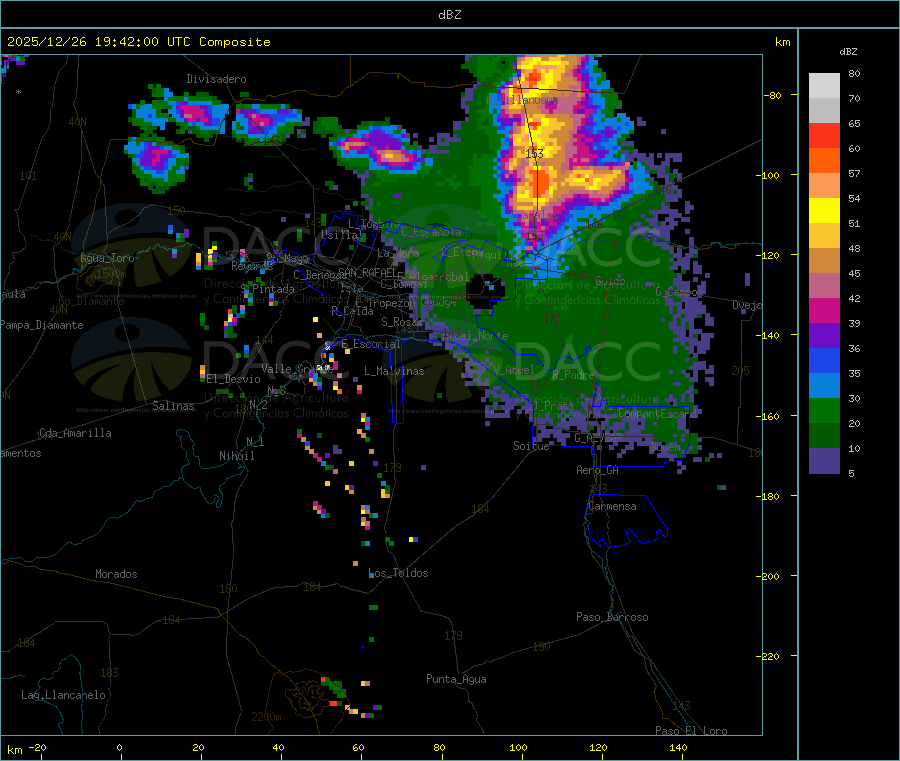This screenshot has width=900, height=761.
Task: Select the 'Agua_Toro' place label
Action: click(x=107, y=258)
